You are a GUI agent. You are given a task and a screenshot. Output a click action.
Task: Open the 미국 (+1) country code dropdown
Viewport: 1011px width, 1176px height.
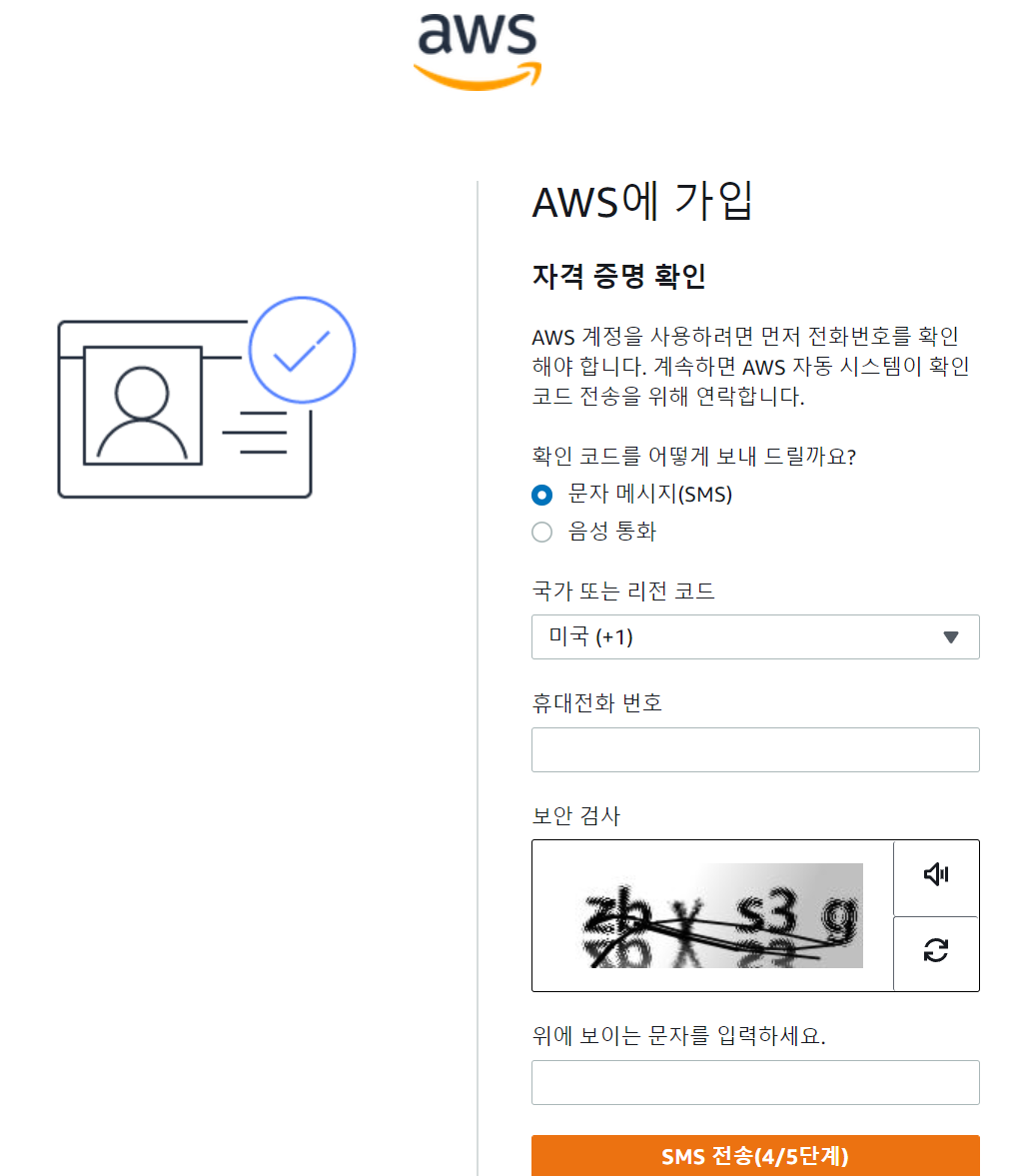(x=755, y=636)
